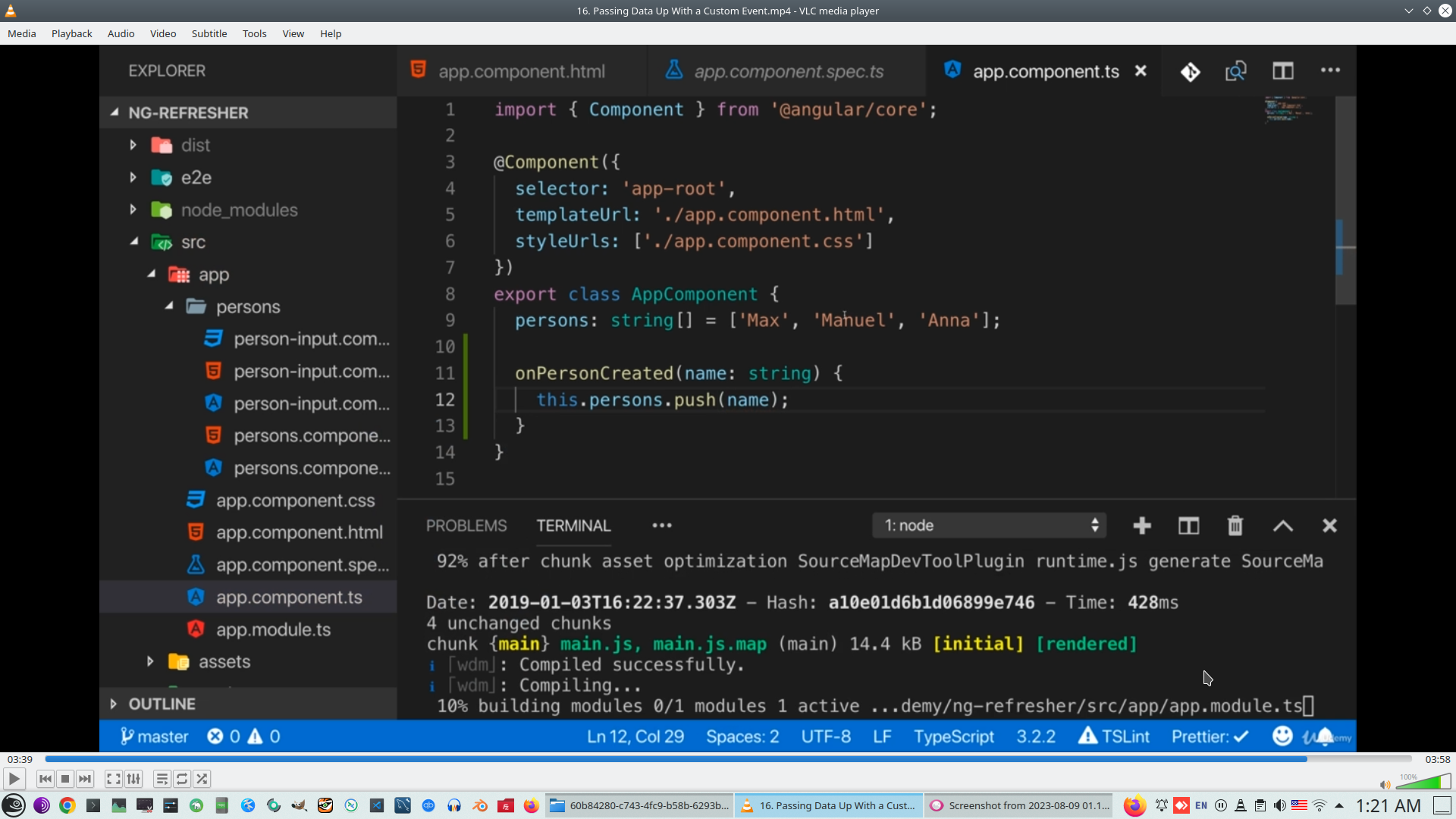Open the Subtitle menu
The image size is (1456, 819).
[x=209, y=33]
